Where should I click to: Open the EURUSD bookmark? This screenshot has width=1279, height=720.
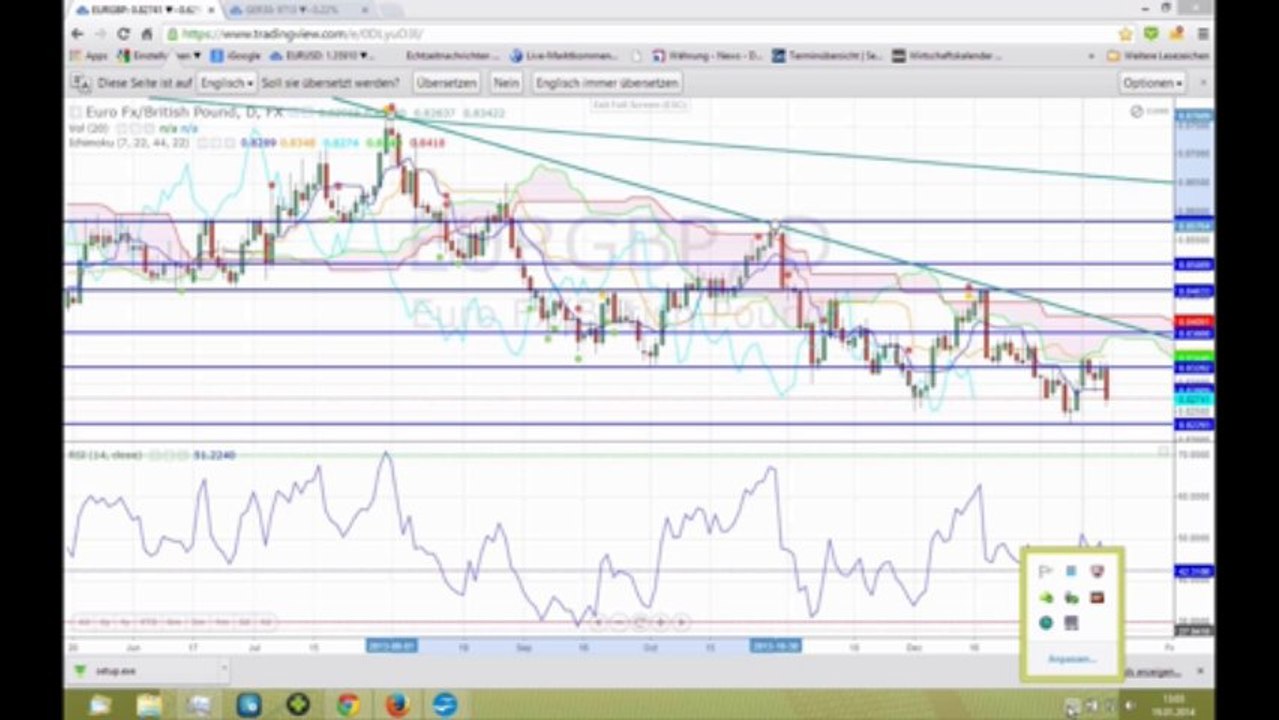[320, 56]
